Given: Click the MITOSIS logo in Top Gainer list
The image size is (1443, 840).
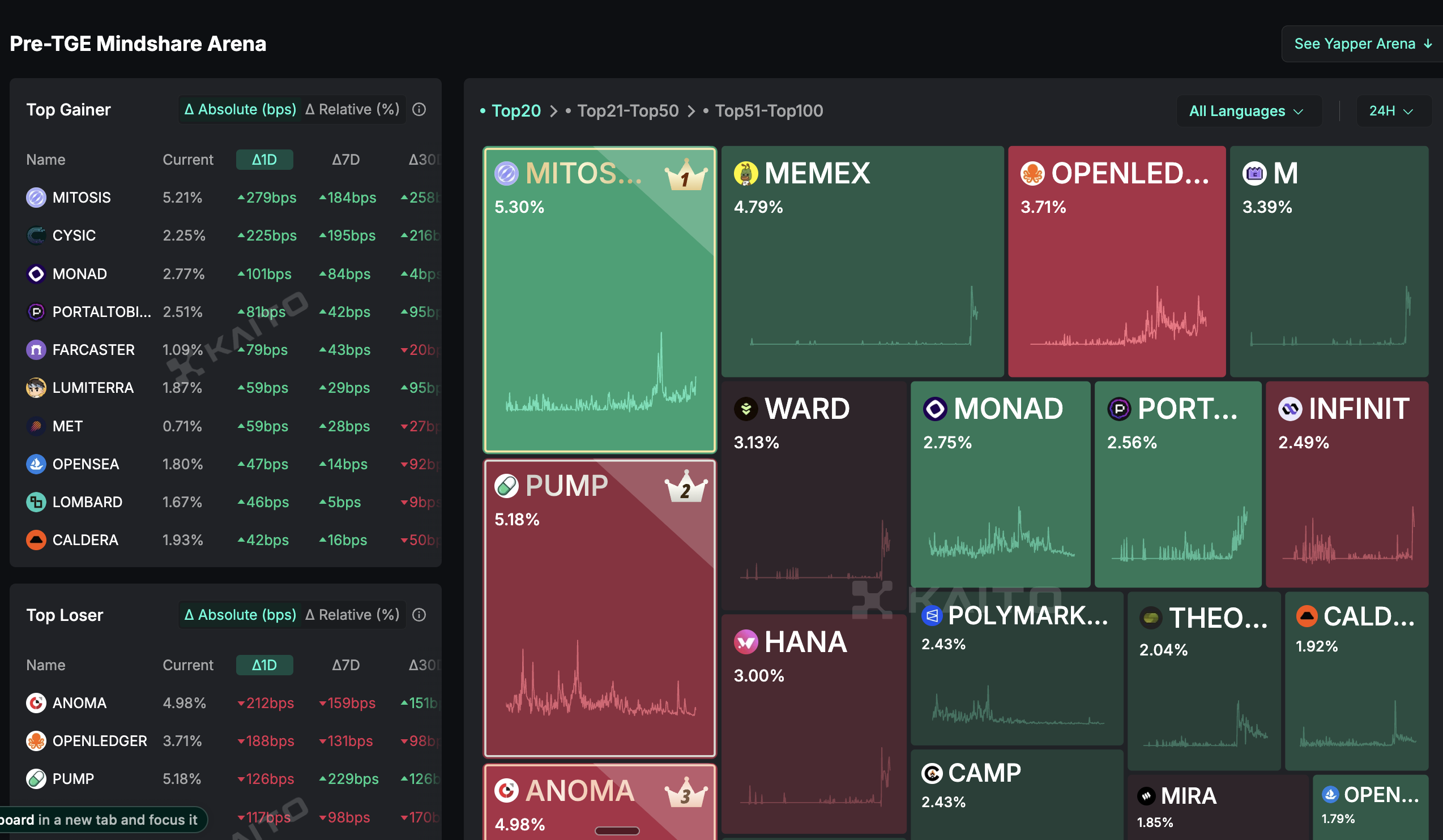Looking at the screenshot, I should pos(36,198).
